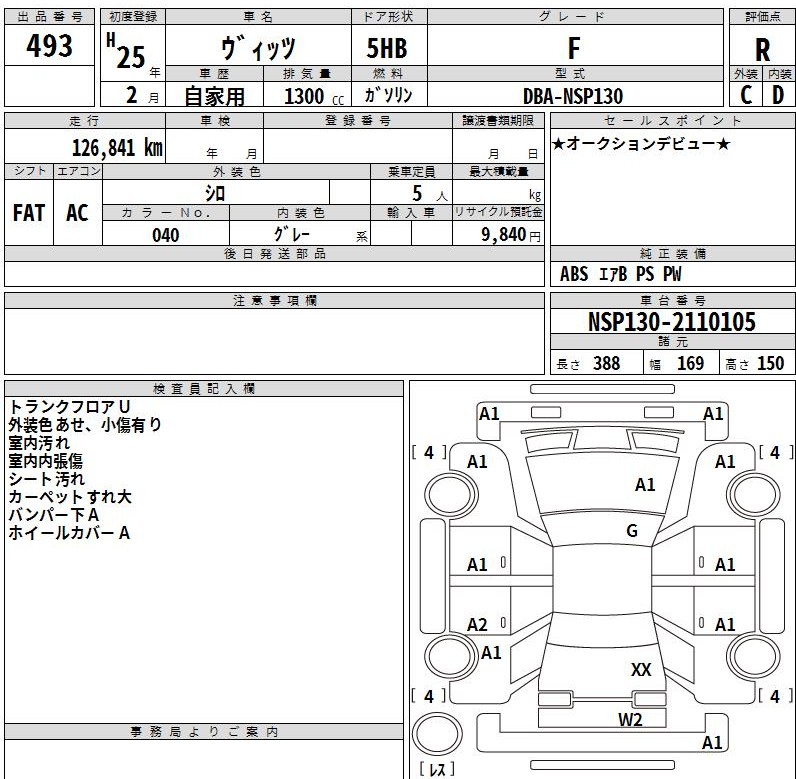
Task: Select the evaluation score R
Action: [762, 50]
